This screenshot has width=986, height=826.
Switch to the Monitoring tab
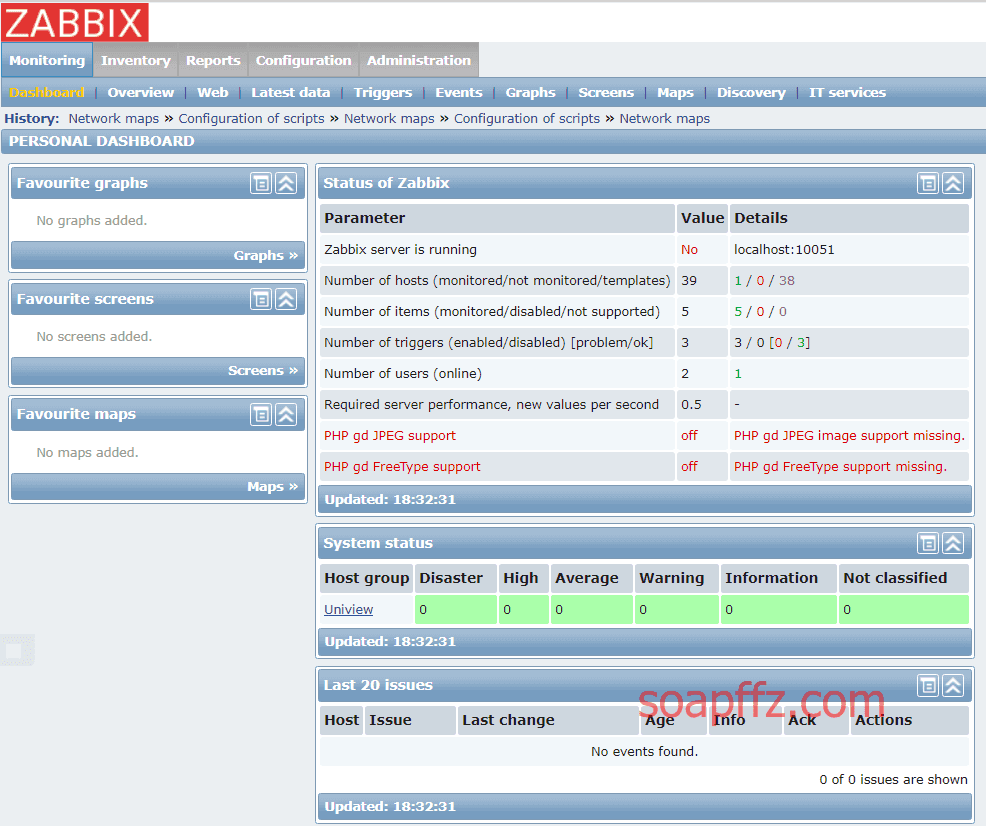(x=47, y=60)
